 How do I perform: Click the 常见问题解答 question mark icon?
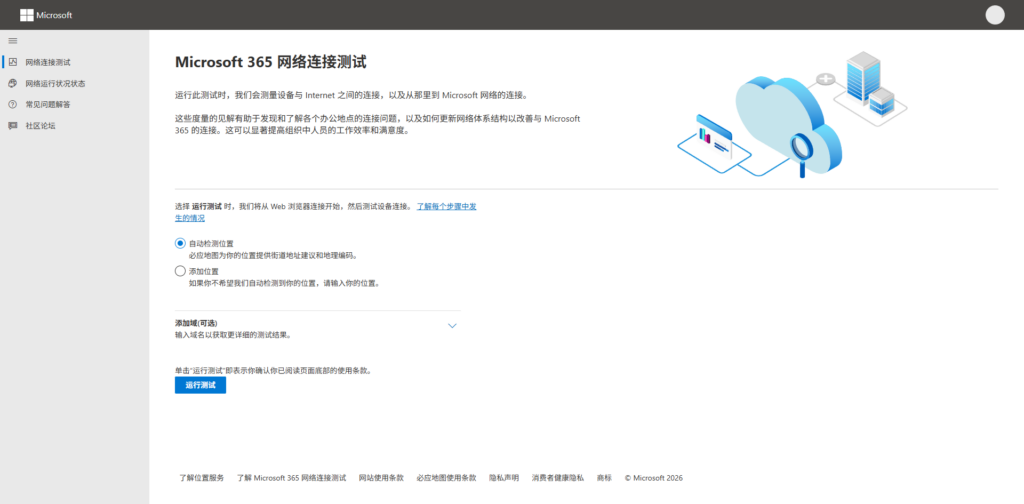click(x=13, y=104)
